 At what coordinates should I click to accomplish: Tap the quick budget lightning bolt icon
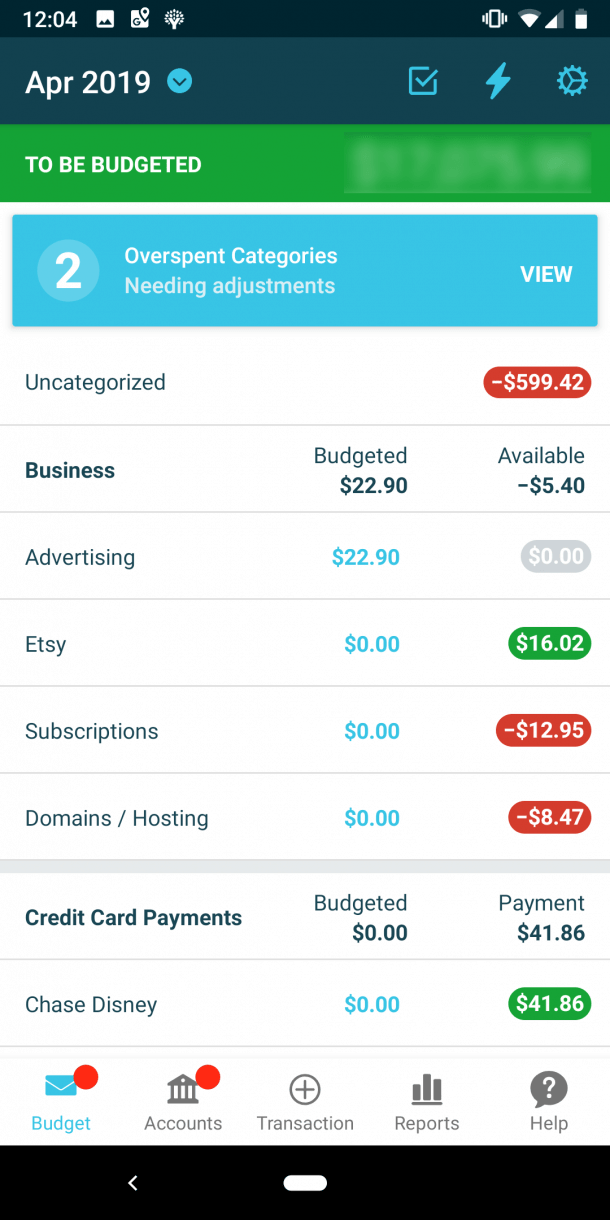tap(497, 81)
